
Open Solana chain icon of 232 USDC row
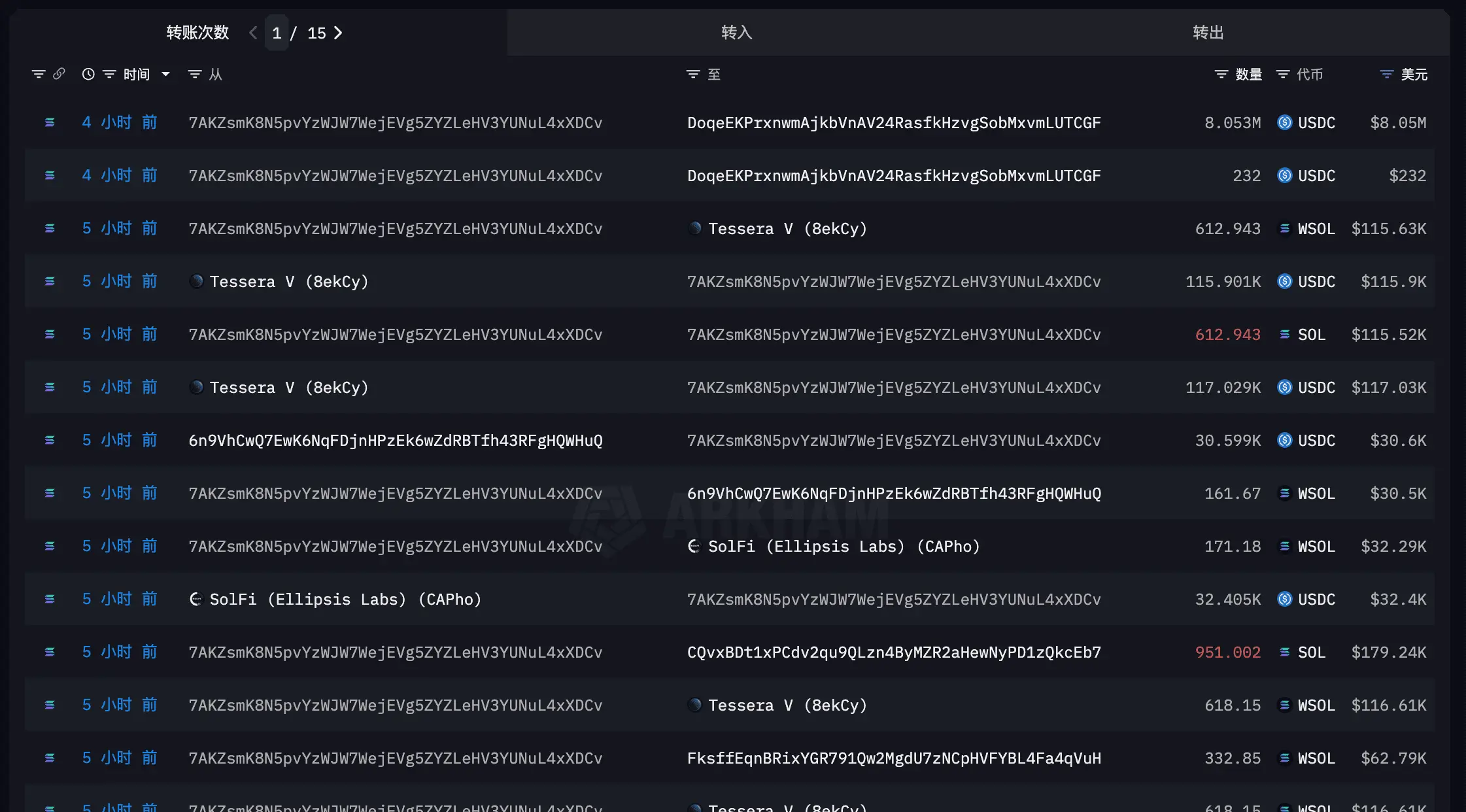tap(50, 176)
